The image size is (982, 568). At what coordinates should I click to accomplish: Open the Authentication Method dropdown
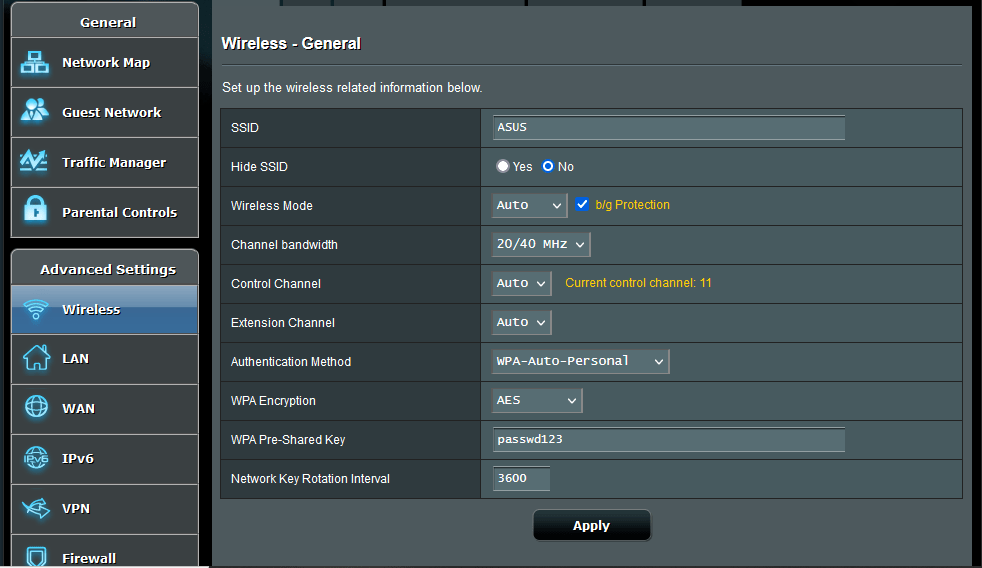pyautogui.click(x=580, y=361)
